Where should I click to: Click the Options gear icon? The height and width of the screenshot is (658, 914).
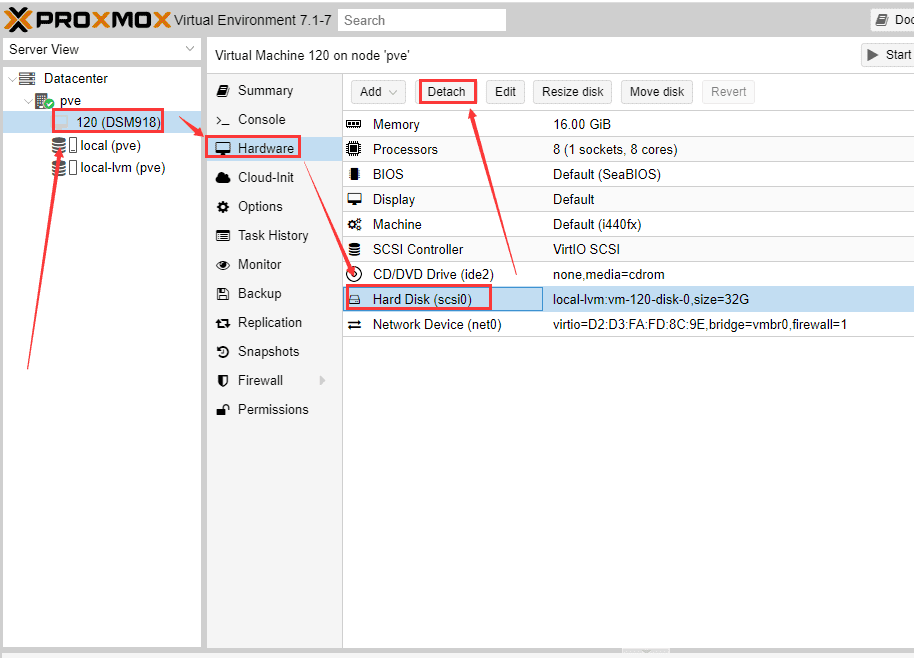223,207
